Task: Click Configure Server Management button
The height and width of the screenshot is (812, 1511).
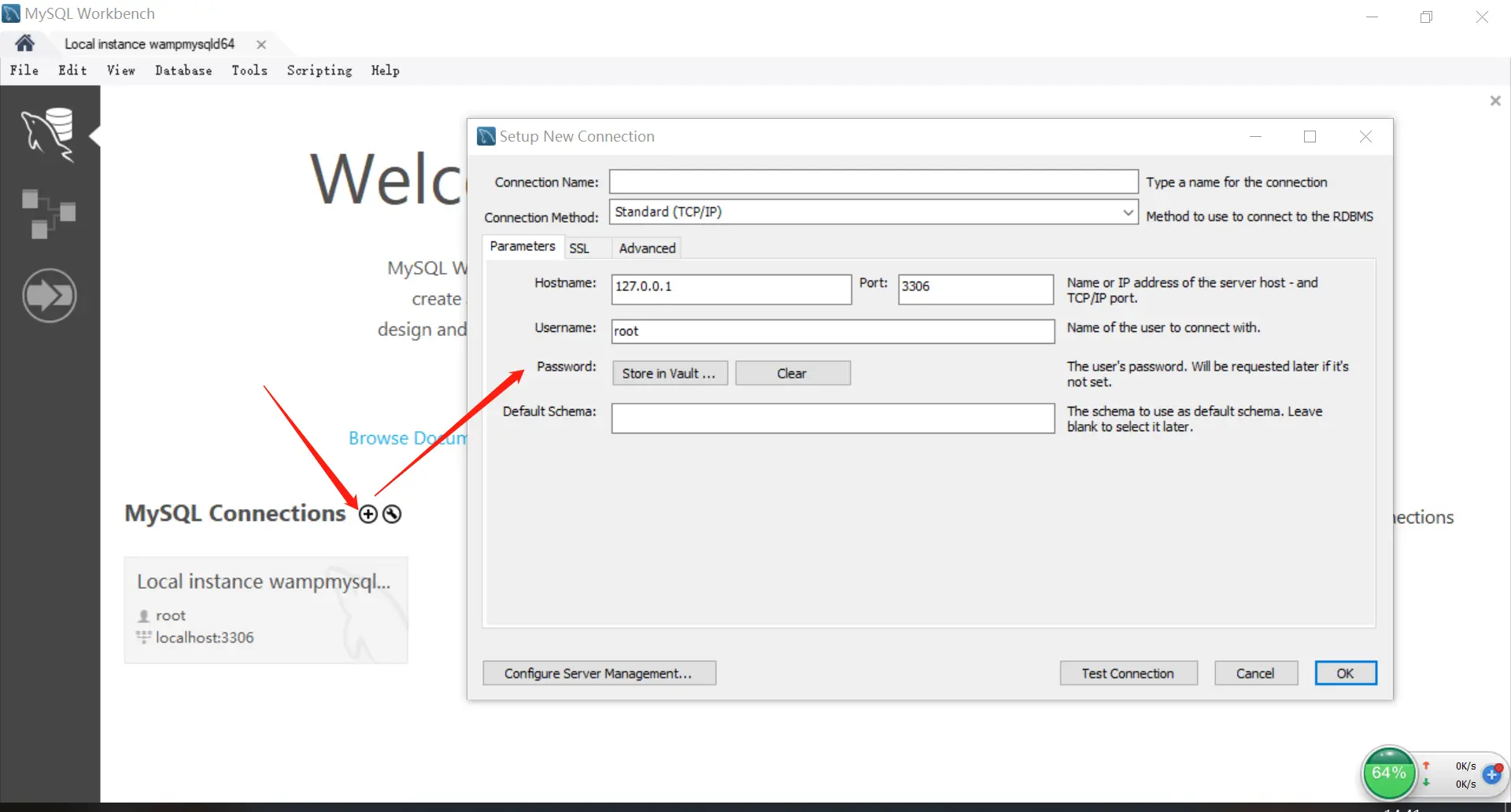Action: (x=599, y=673)
